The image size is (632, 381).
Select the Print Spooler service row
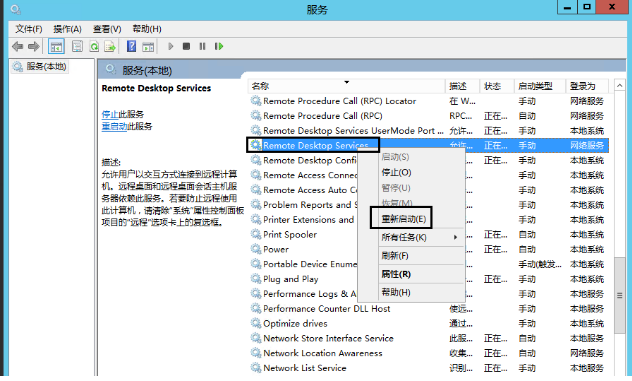pyautogui.click(x=428, y=235)
